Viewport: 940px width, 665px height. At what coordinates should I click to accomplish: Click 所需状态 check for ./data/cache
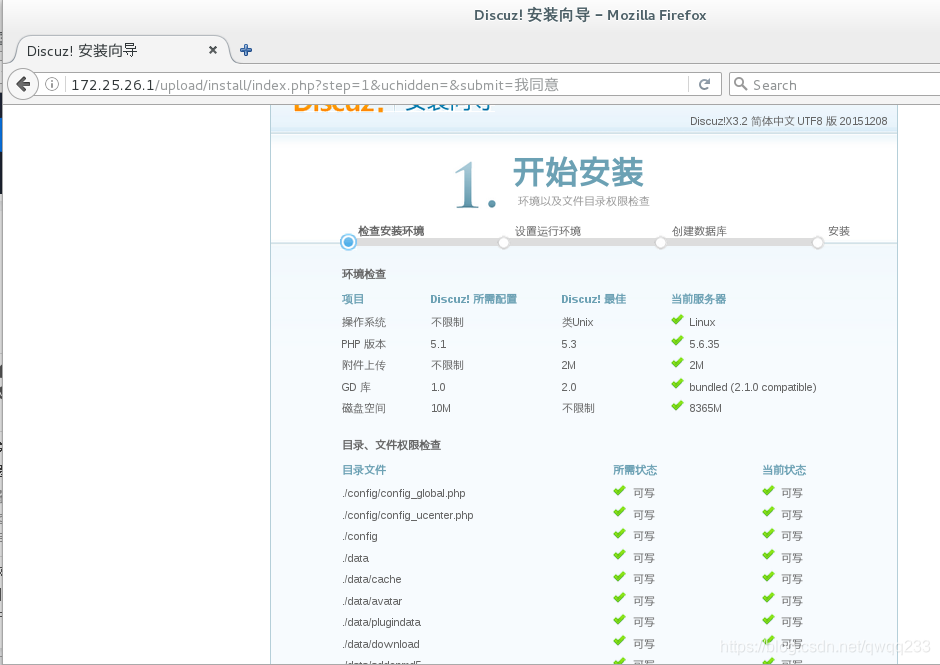tap(620, 577)
